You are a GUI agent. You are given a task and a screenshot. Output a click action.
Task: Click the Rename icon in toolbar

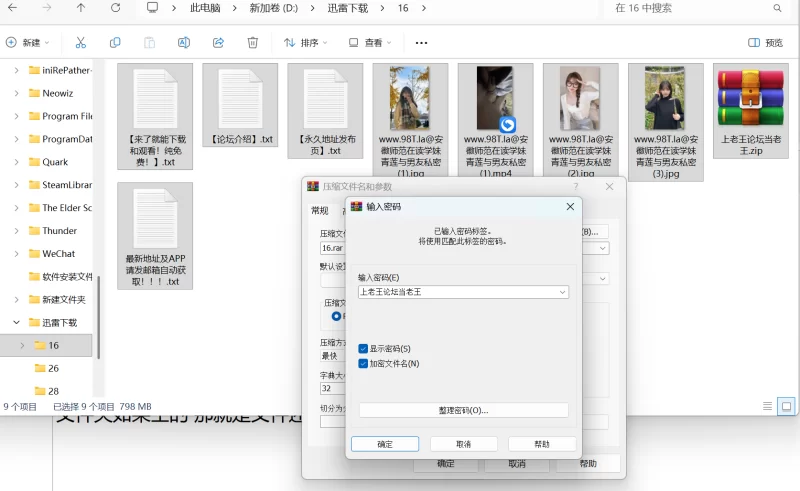184,43
